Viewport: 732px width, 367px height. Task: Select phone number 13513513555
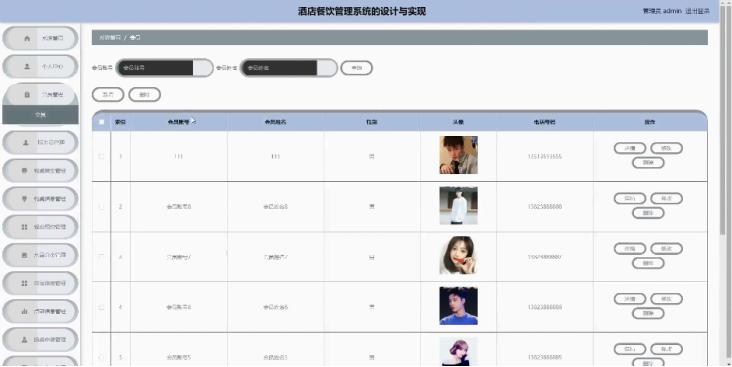click(544, 157)
